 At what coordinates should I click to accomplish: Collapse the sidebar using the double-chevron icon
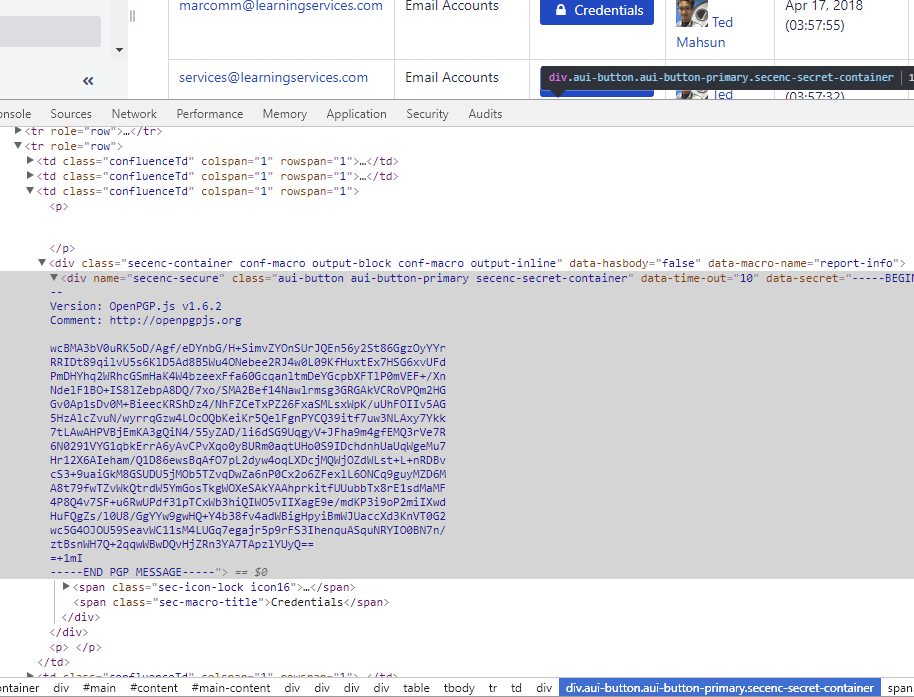(87, 80)
